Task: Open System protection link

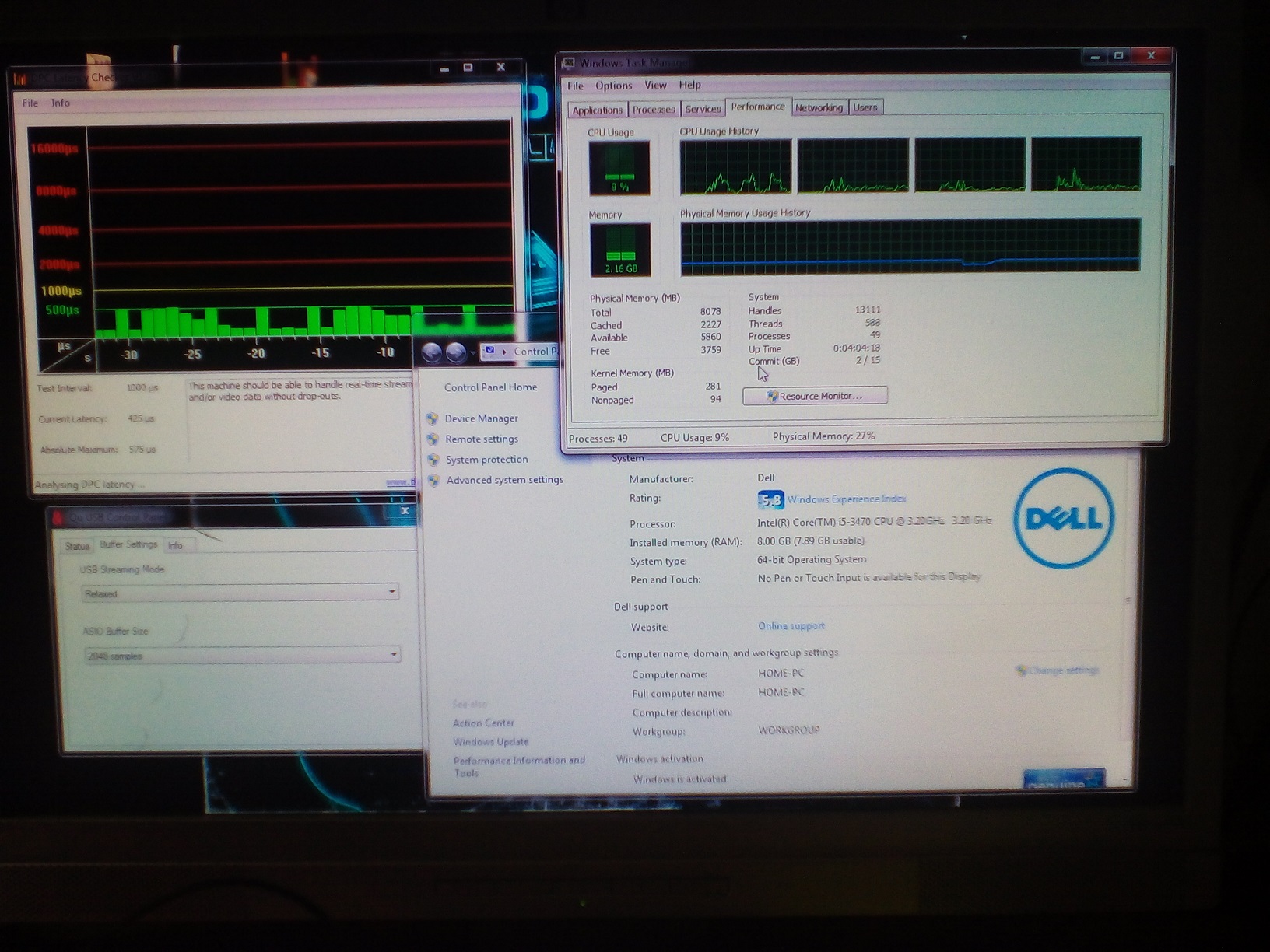Action: tap(487, 460)
